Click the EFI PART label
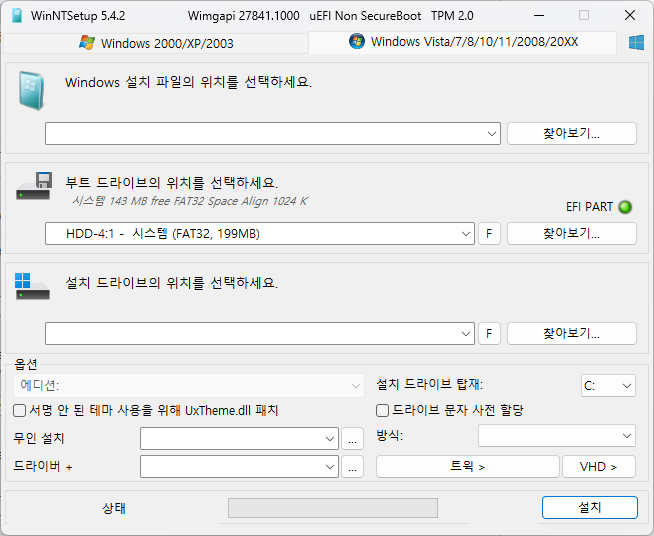The width and height of the screenshot is (654, 536). pos(589,207)
